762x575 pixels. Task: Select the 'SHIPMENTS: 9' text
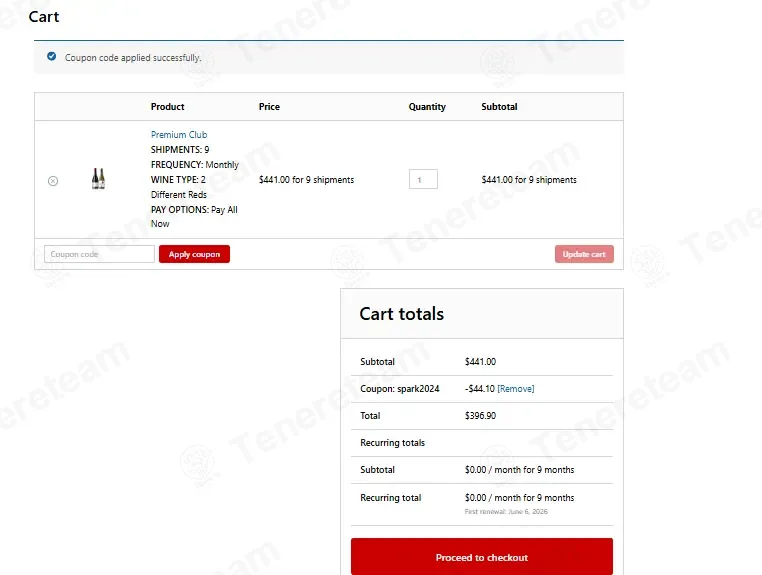[x=180, y=150]
